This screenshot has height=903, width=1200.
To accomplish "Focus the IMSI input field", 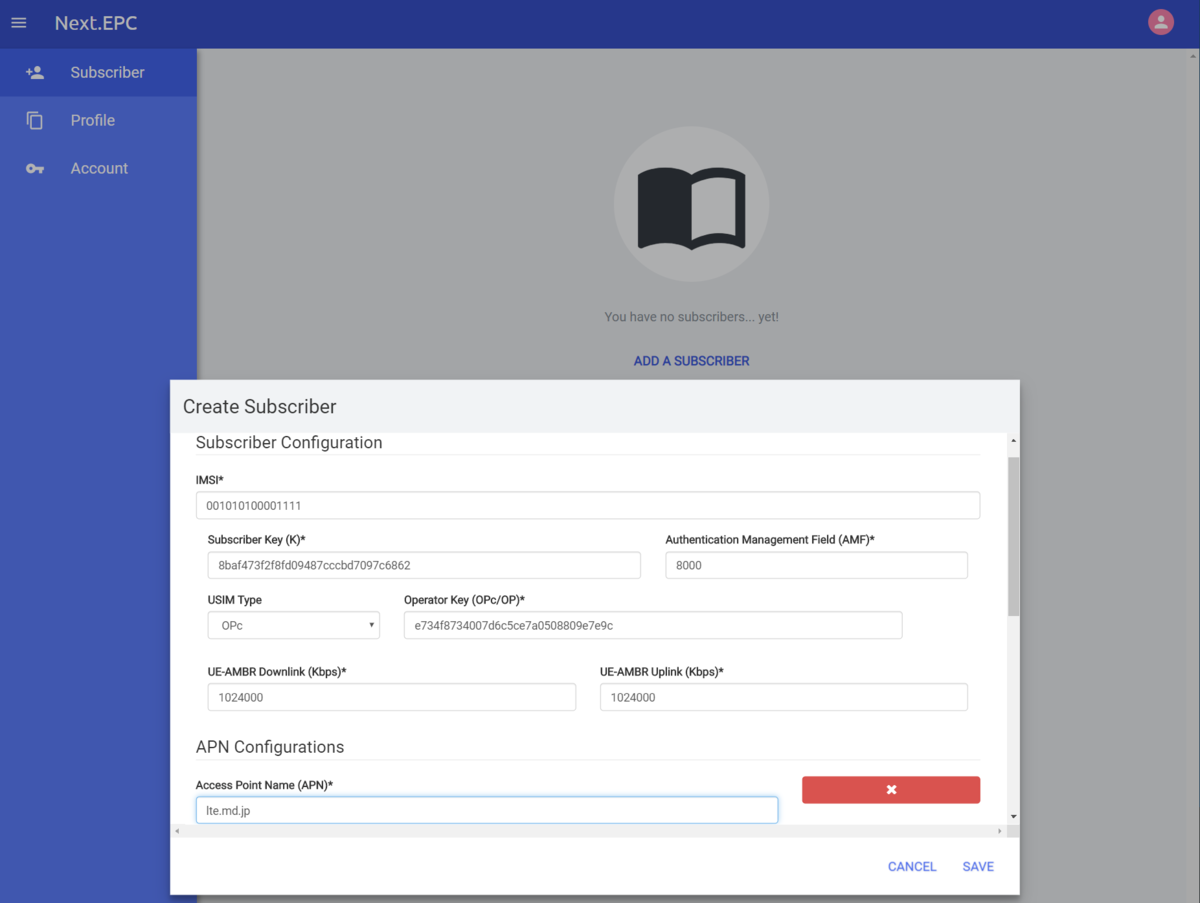I will [x=588, y=505].
